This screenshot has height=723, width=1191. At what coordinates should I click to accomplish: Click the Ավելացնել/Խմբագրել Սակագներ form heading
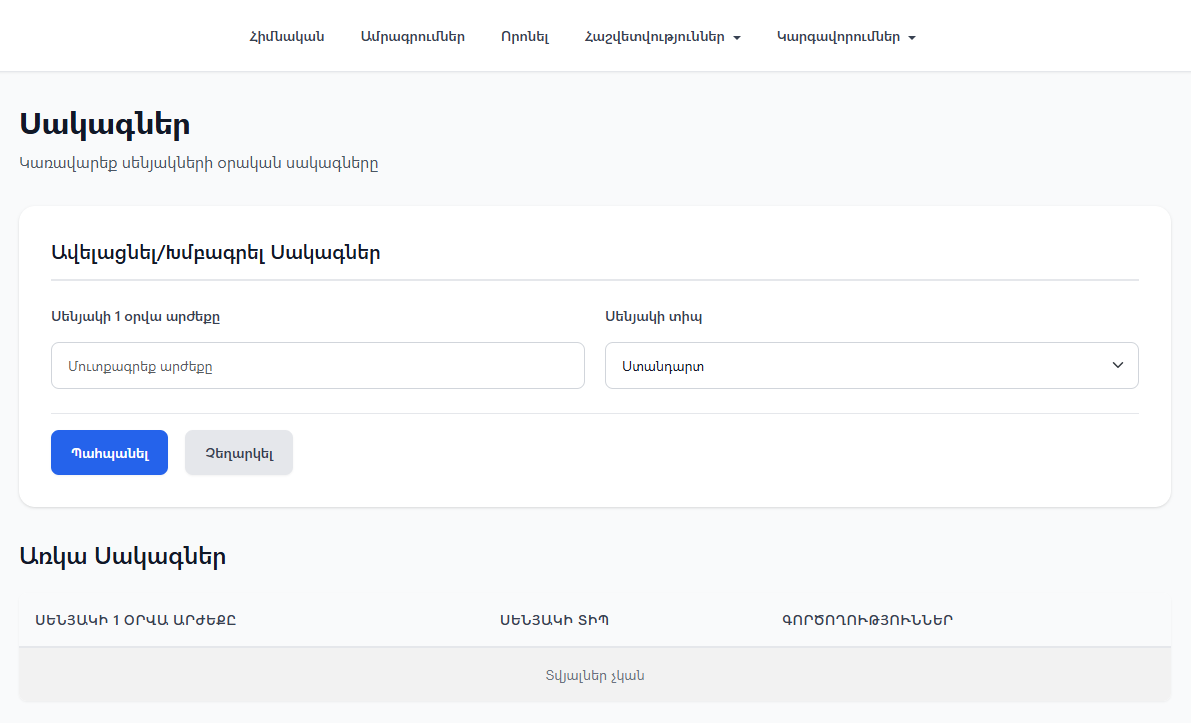click(215, 252)
